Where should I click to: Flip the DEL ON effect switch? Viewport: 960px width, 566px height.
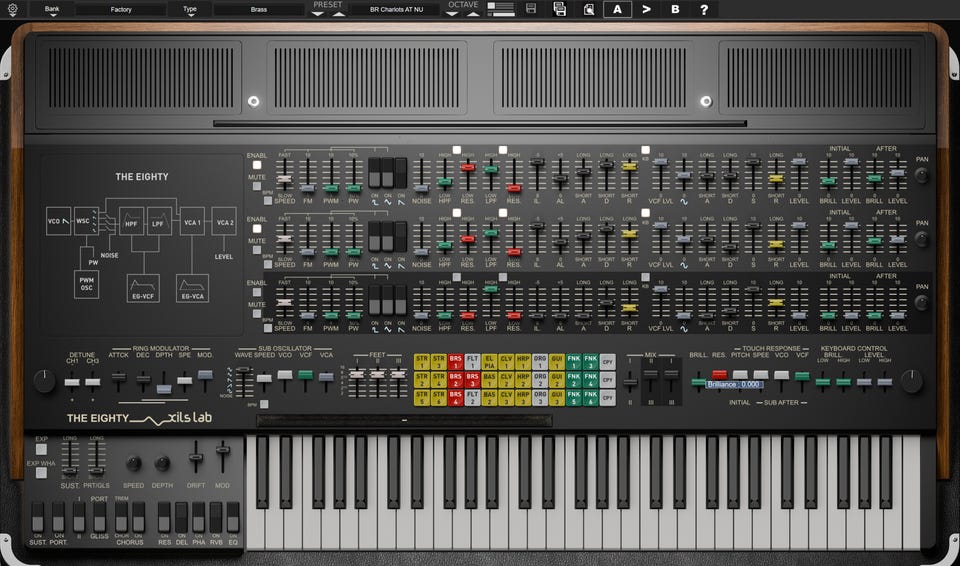click(181, 517)
